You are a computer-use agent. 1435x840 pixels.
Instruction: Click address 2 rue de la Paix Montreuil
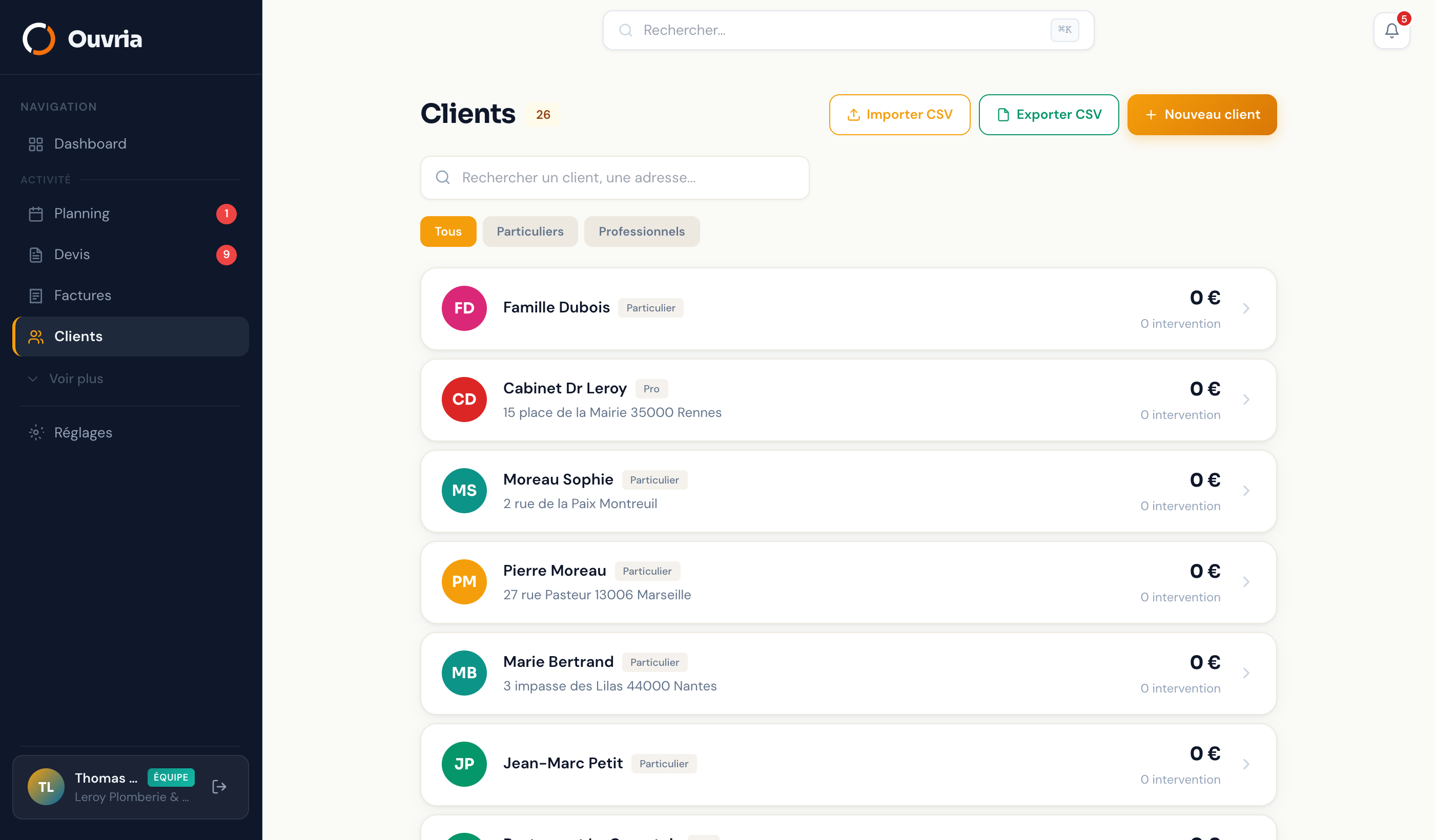580,503
